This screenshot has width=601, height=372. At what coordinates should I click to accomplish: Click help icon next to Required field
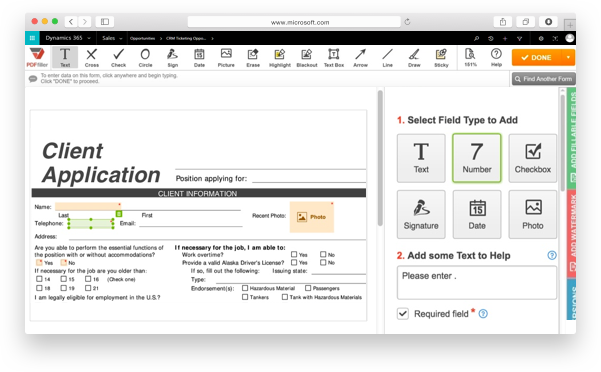click(x=483, y=314)
